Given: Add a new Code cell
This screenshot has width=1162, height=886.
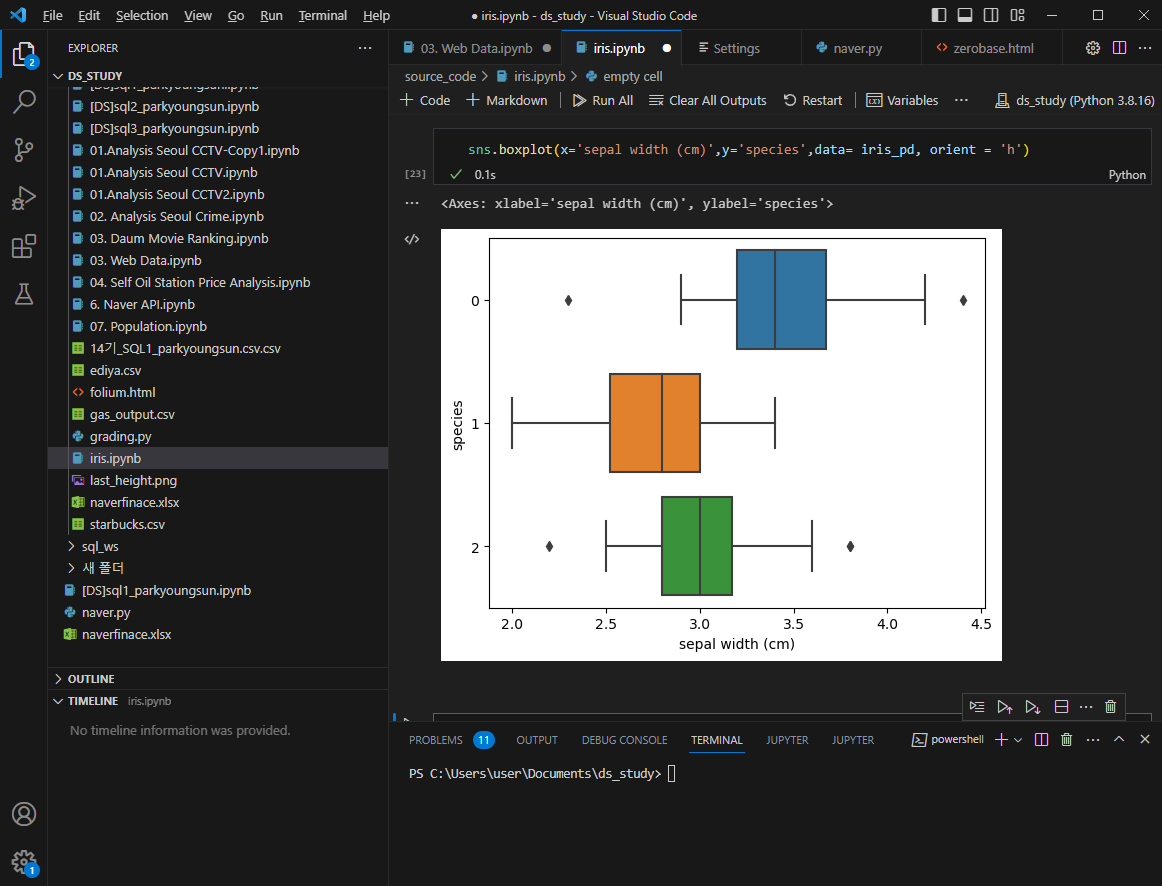Looking at the screenshot, I should tap(425, 100).
